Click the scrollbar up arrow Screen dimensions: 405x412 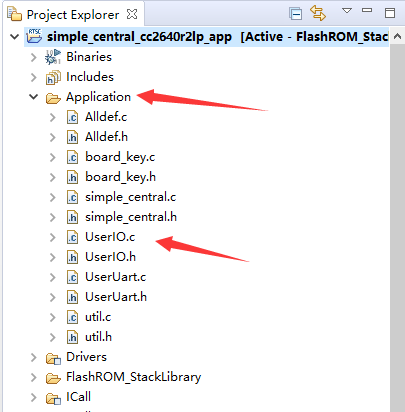(x=397, y=37)
